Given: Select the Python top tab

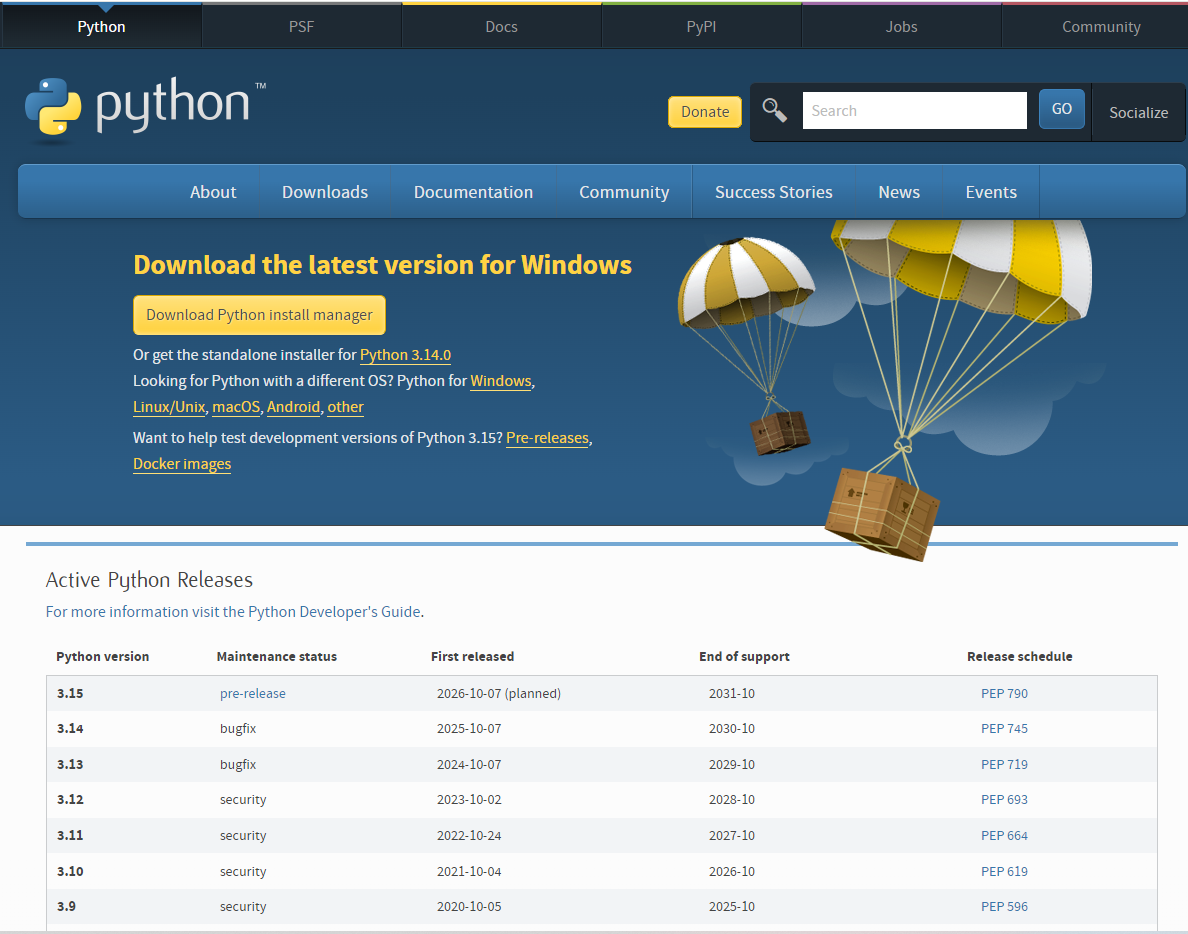Looking at the screenshot, I should pyautogui.click(x=102, y=27).
